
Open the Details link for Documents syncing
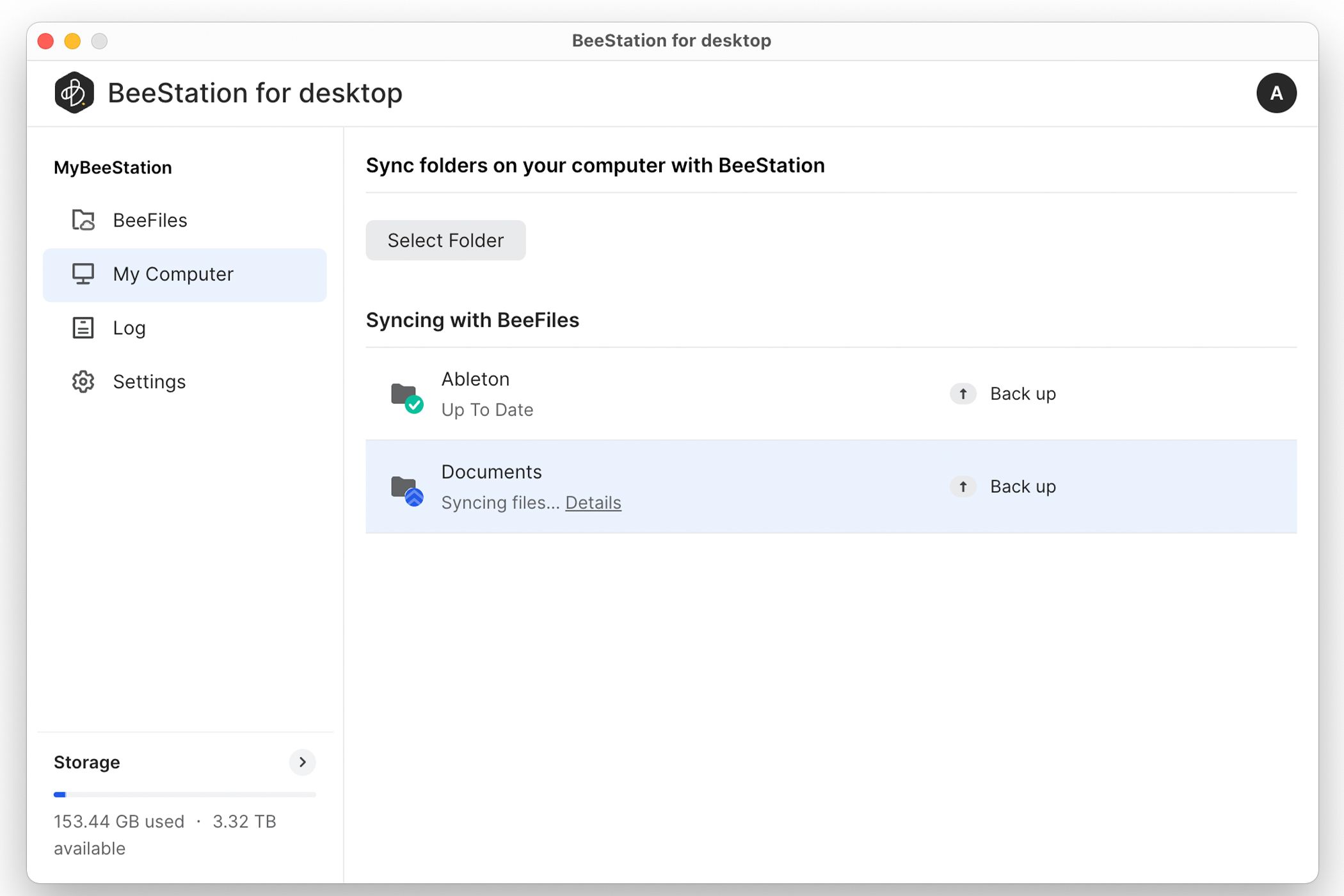coord(593,502)
